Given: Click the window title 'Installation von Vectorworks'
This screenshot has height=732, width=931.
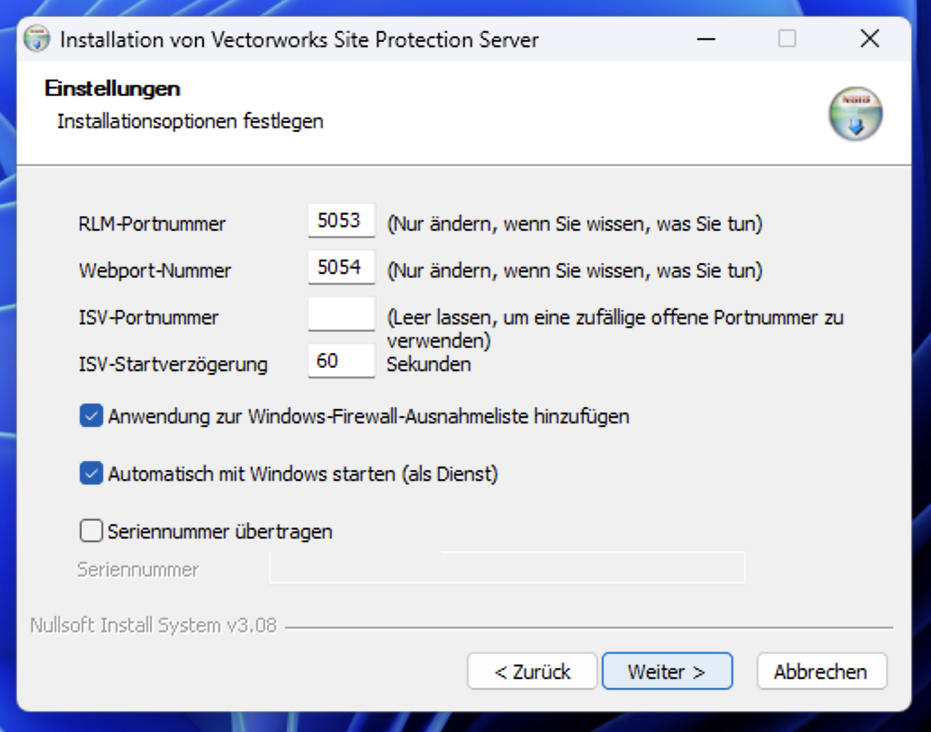Looking at the screenshot, I should pyautogui.click(x=299, y=40).
